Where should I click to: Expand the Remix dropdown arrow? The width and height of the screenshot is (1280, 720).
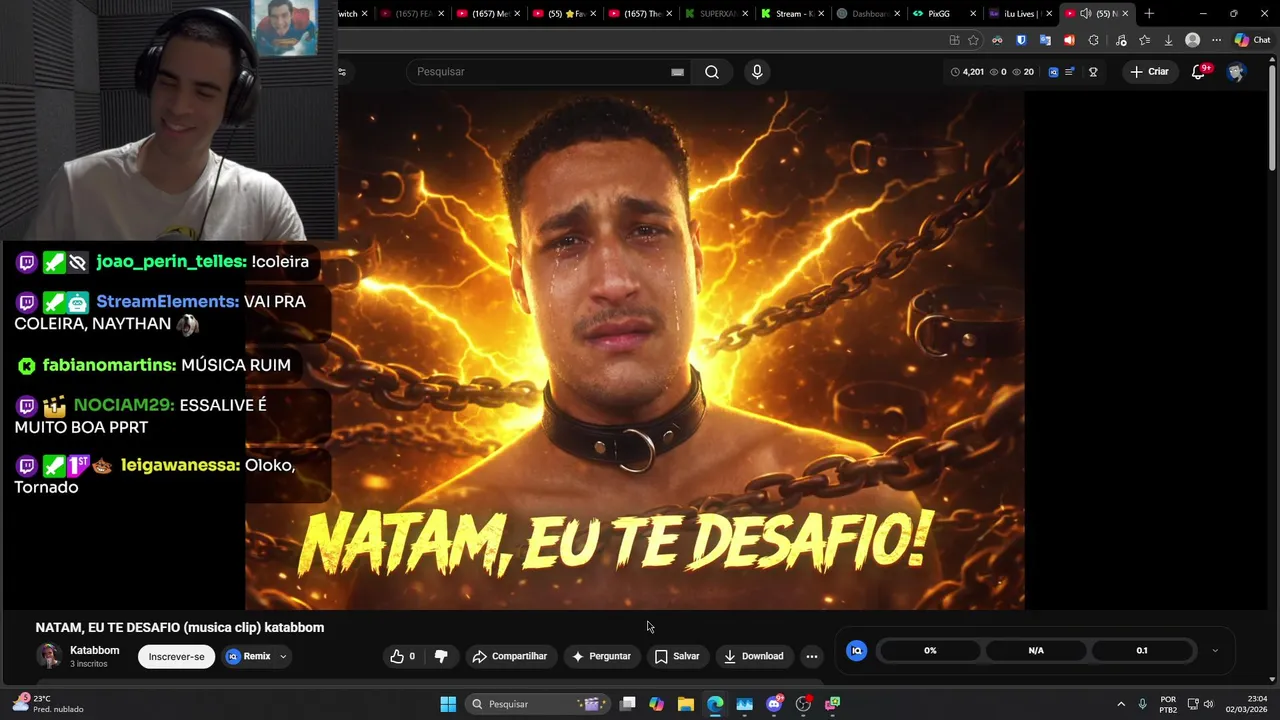[x=283, y=657]
